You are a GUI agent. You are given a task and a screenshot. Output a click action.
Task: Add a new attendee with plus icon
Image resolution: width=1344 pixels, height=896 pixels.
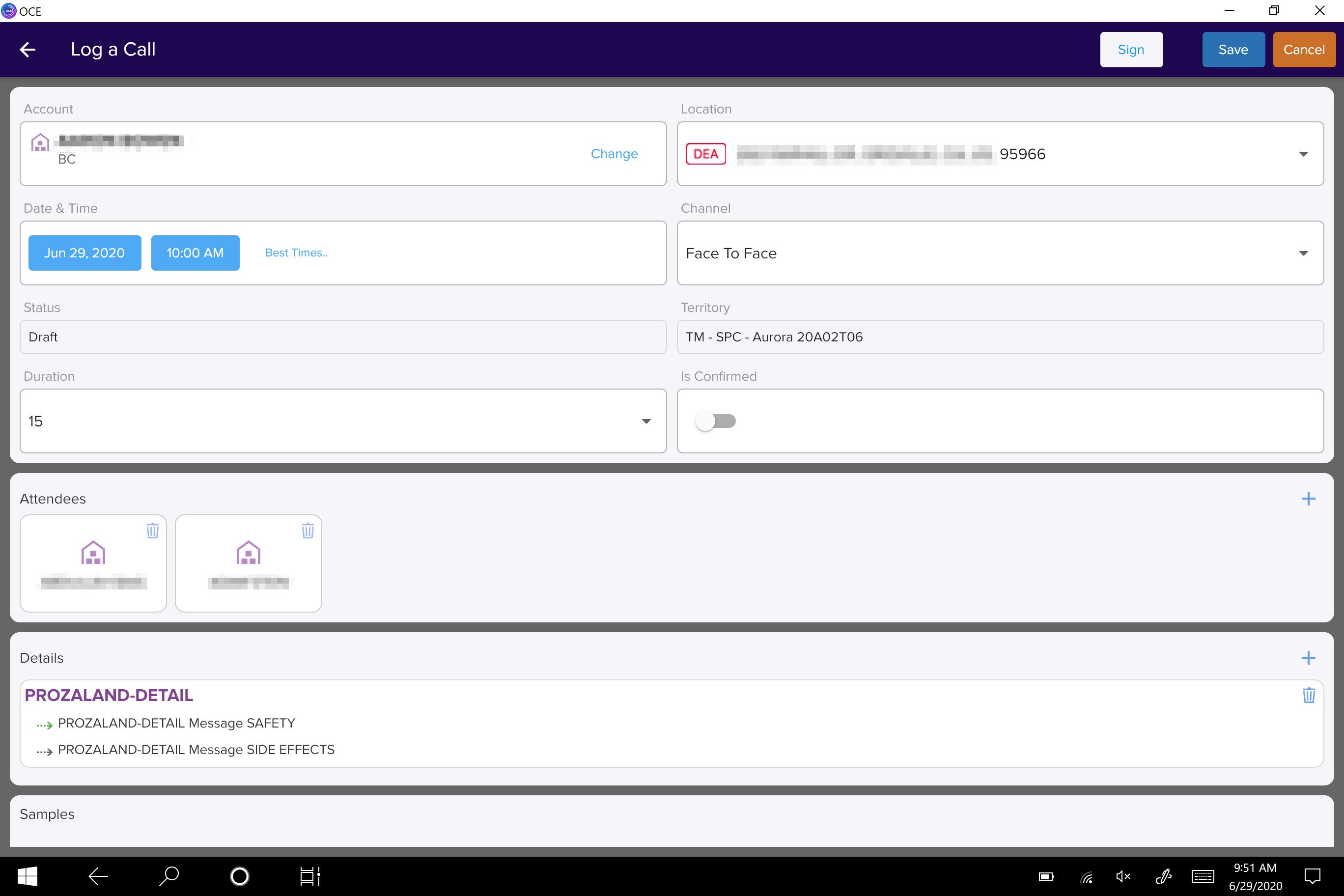coord(1309,498)
